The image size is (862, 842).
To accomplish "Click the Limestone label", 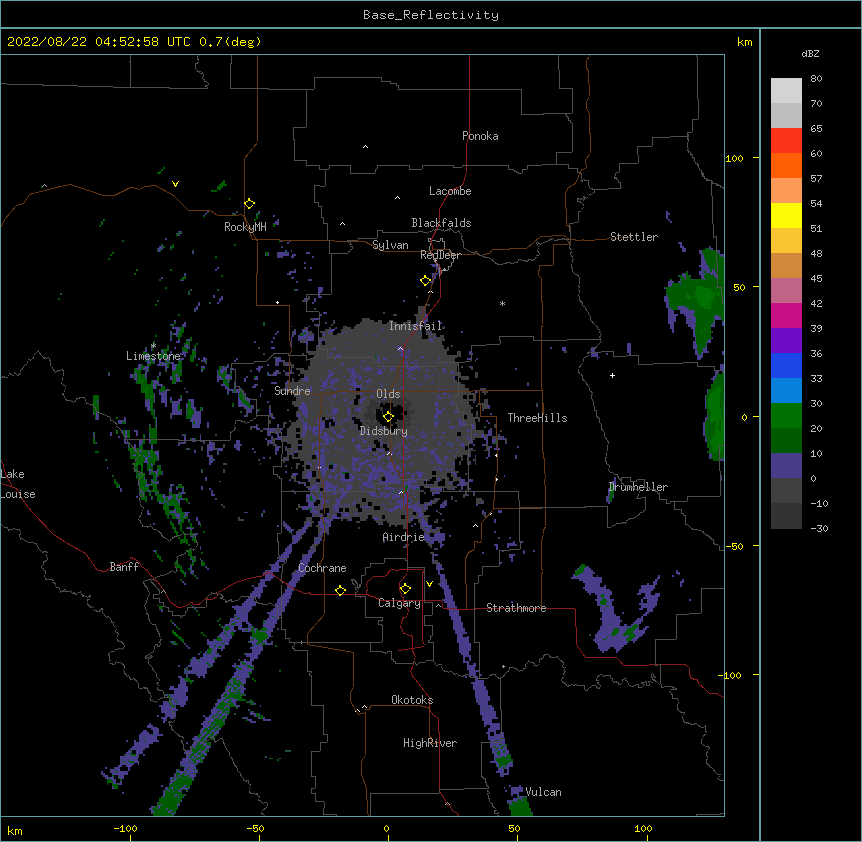I will 153,356.
